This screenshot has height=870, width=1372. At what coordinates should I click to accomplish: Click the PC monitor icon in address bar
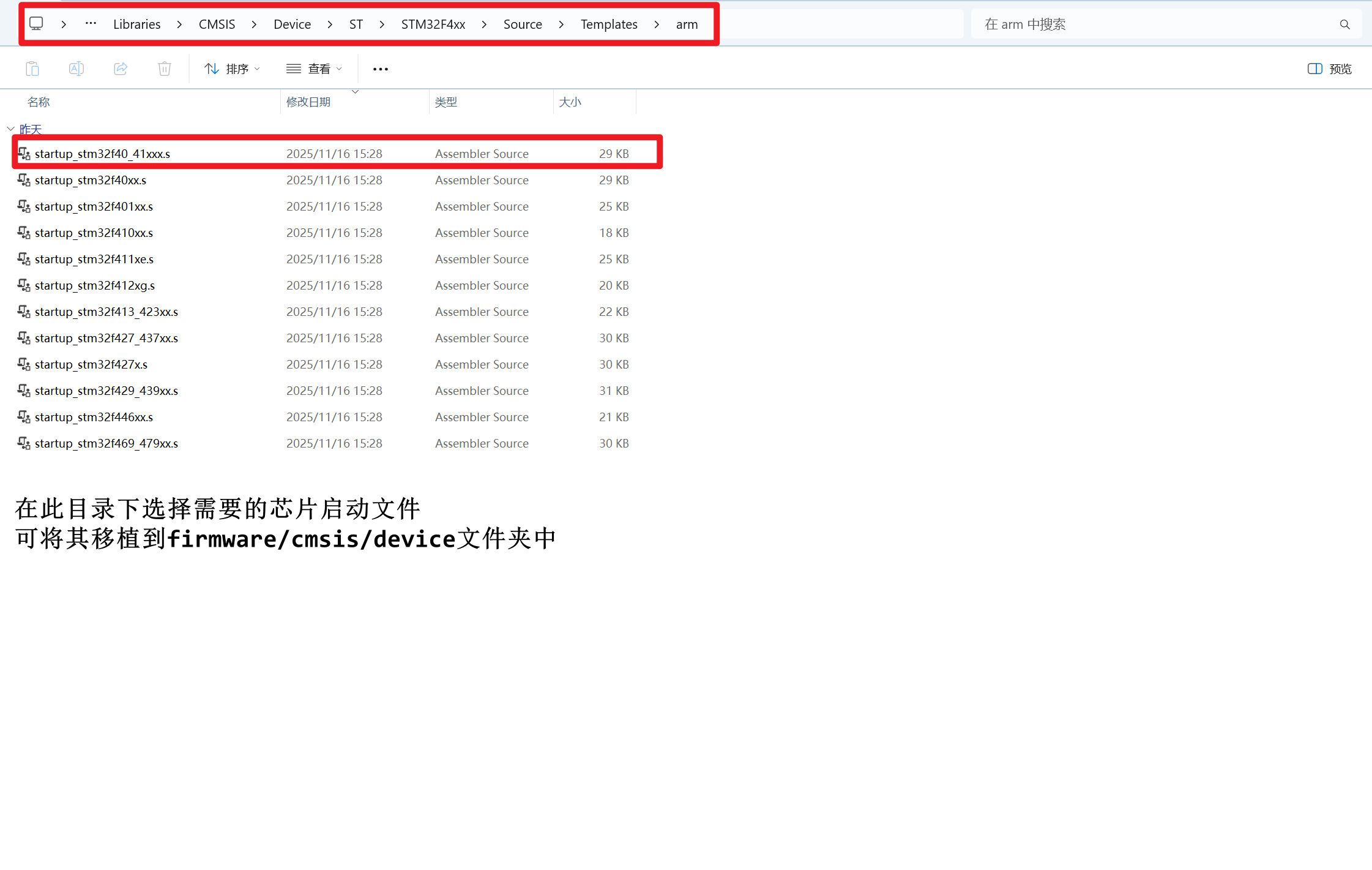(37, 24)
